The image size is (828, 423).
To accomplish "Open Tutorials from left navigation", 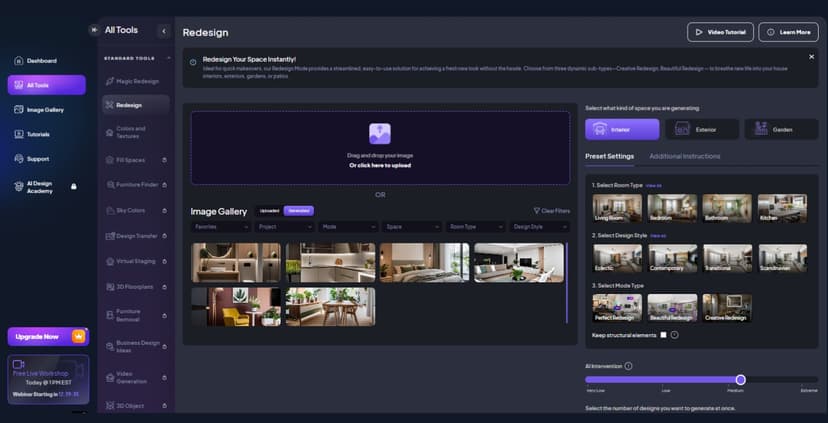I will click(46, 134).
